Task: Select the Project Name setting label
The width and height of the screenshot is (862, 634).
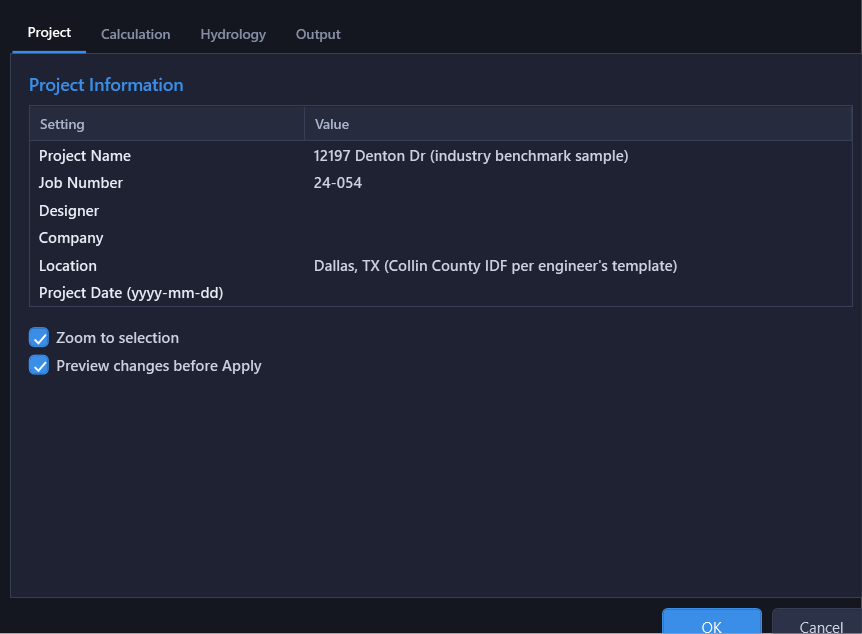Action: click(85, 156)
